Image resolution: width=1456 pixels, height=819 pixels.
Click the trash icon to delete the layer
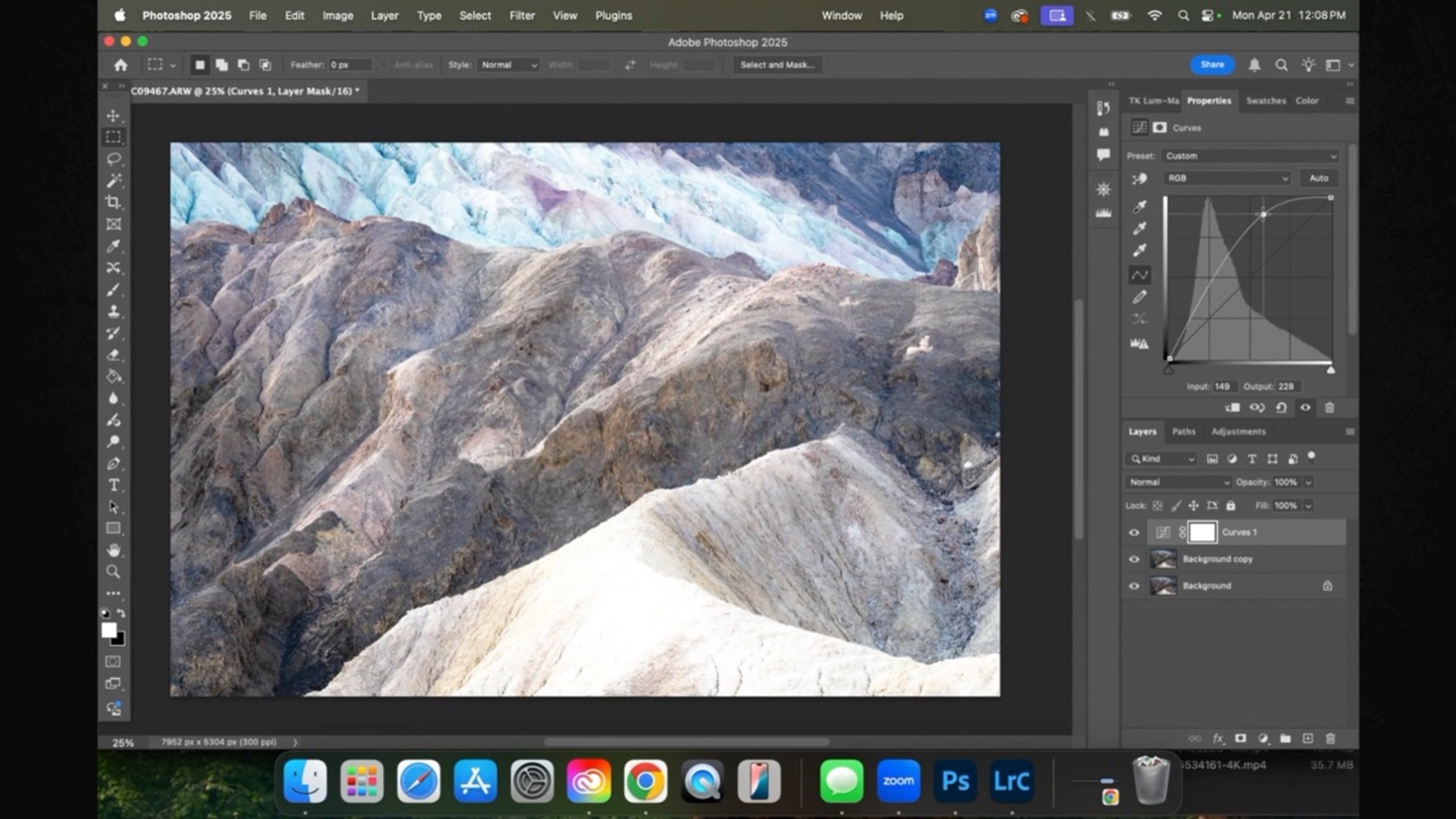click(1332, 738)
